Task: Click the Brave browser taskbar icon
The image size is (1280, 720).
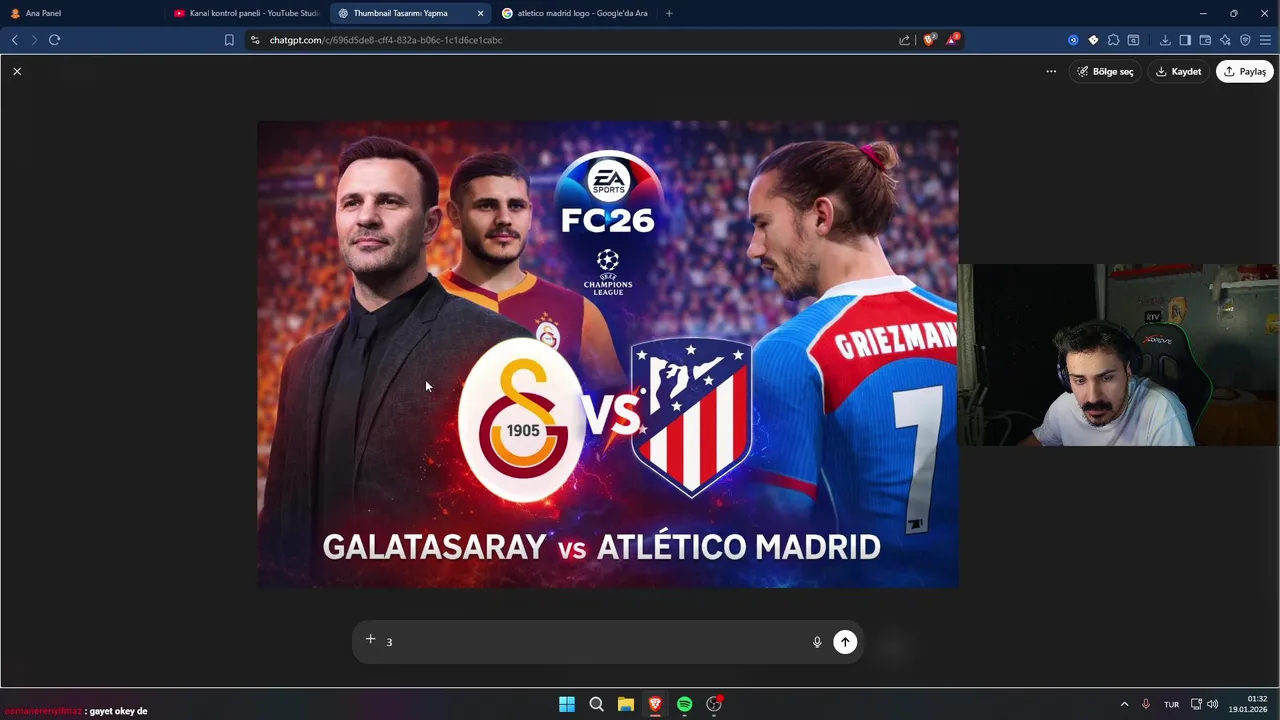Action: click(655, 704)
